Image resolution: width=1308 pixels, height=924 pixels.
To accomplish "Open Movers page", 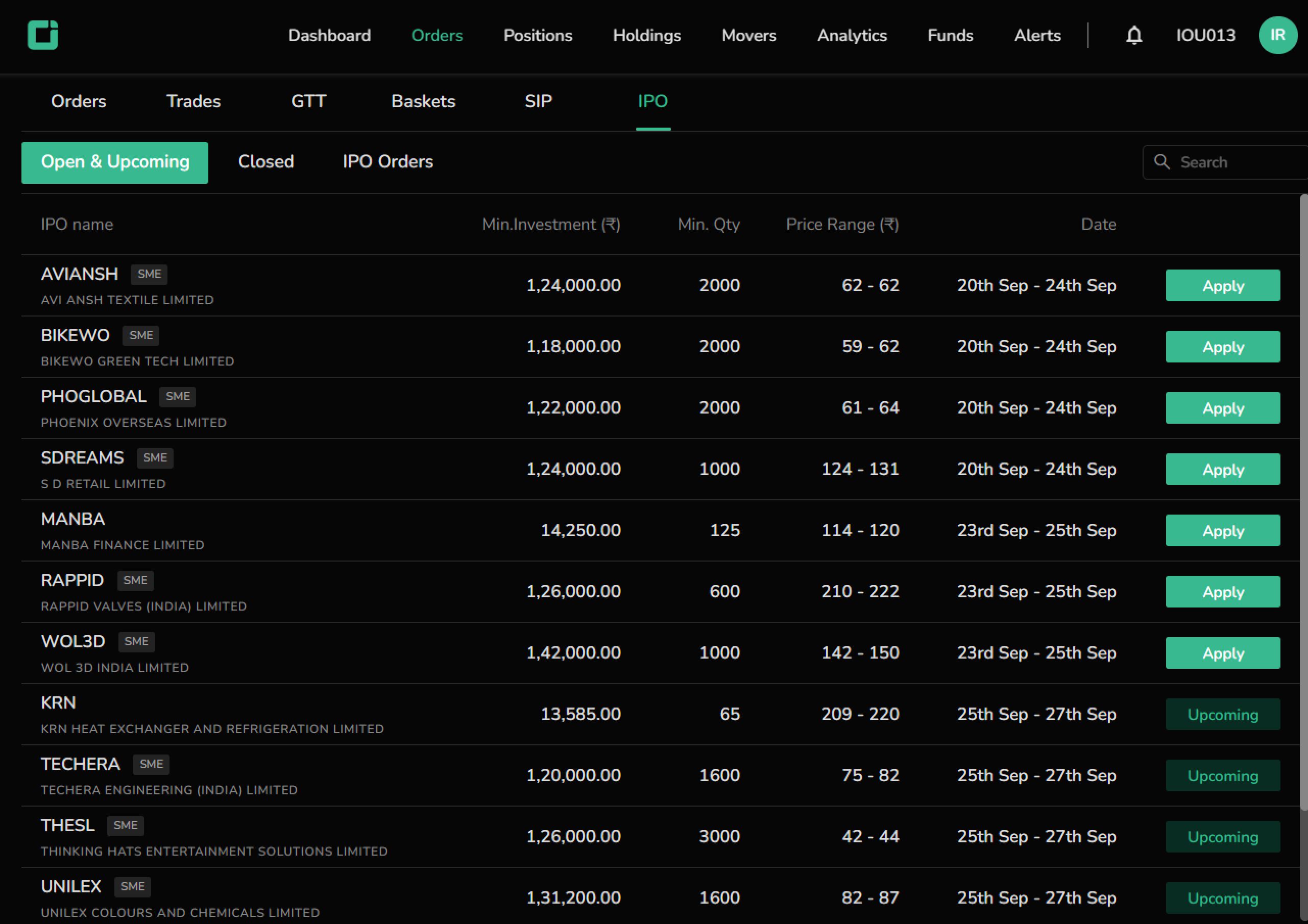I will coord(748,35).
